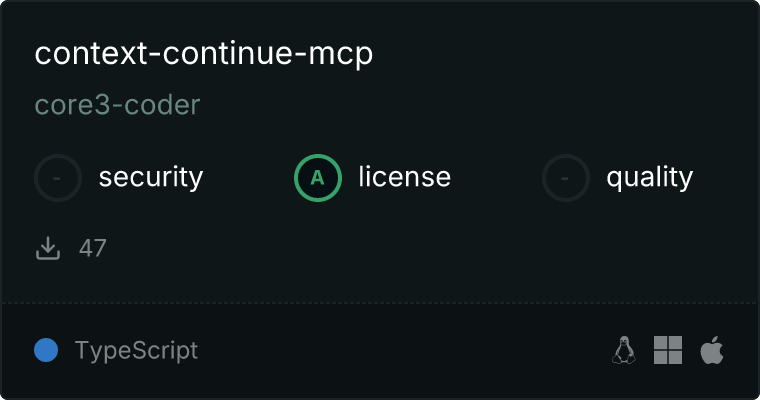Image resolution: width=760 pixels, height=400 pixels.
Task: Click the blue TypeScript language dot
Action: point(46,350)
